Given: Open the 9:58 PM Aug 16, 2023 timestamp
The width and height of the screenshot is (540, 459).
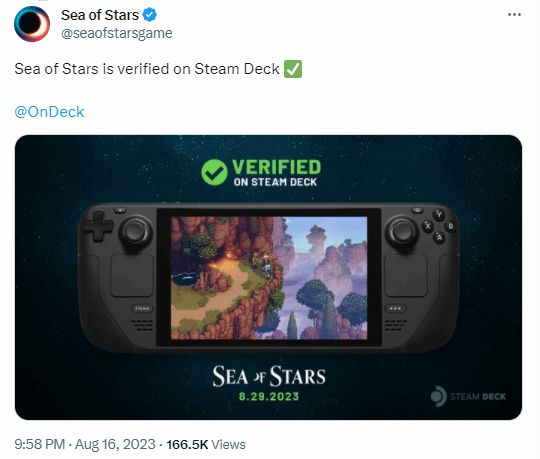Looking at the screenshot, I should pyautogui.click(x=85, y=444).
